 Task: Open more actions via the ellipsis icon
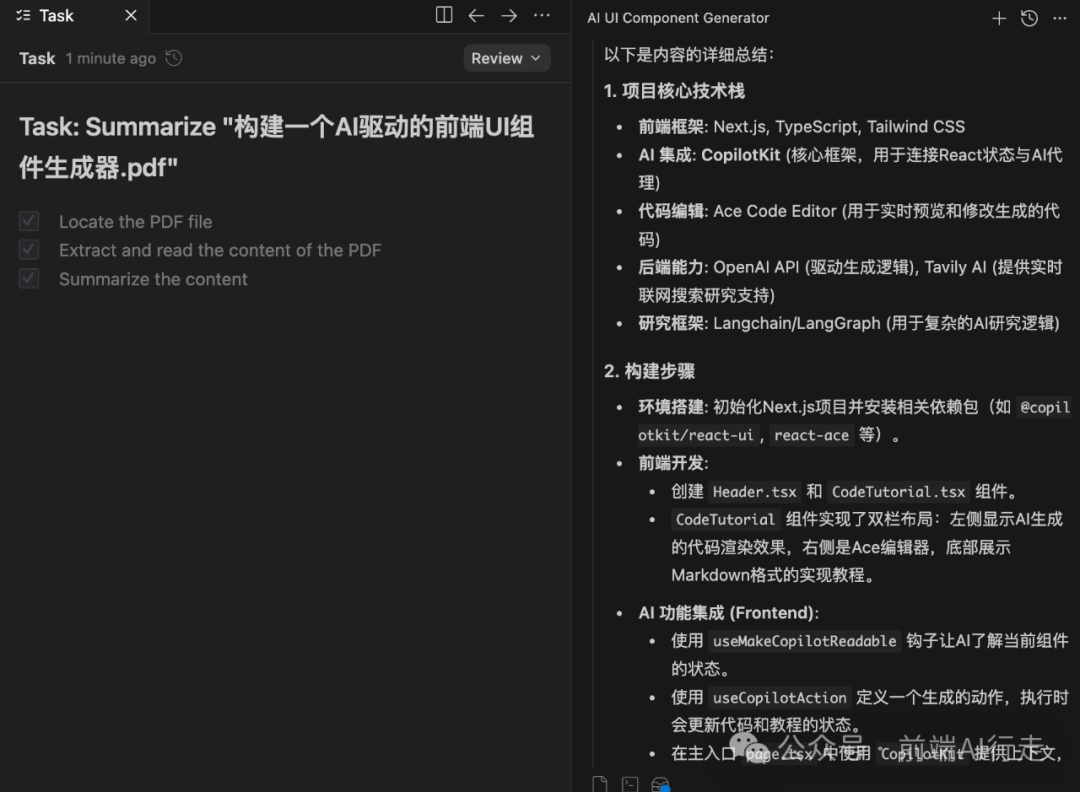(541, 15)
